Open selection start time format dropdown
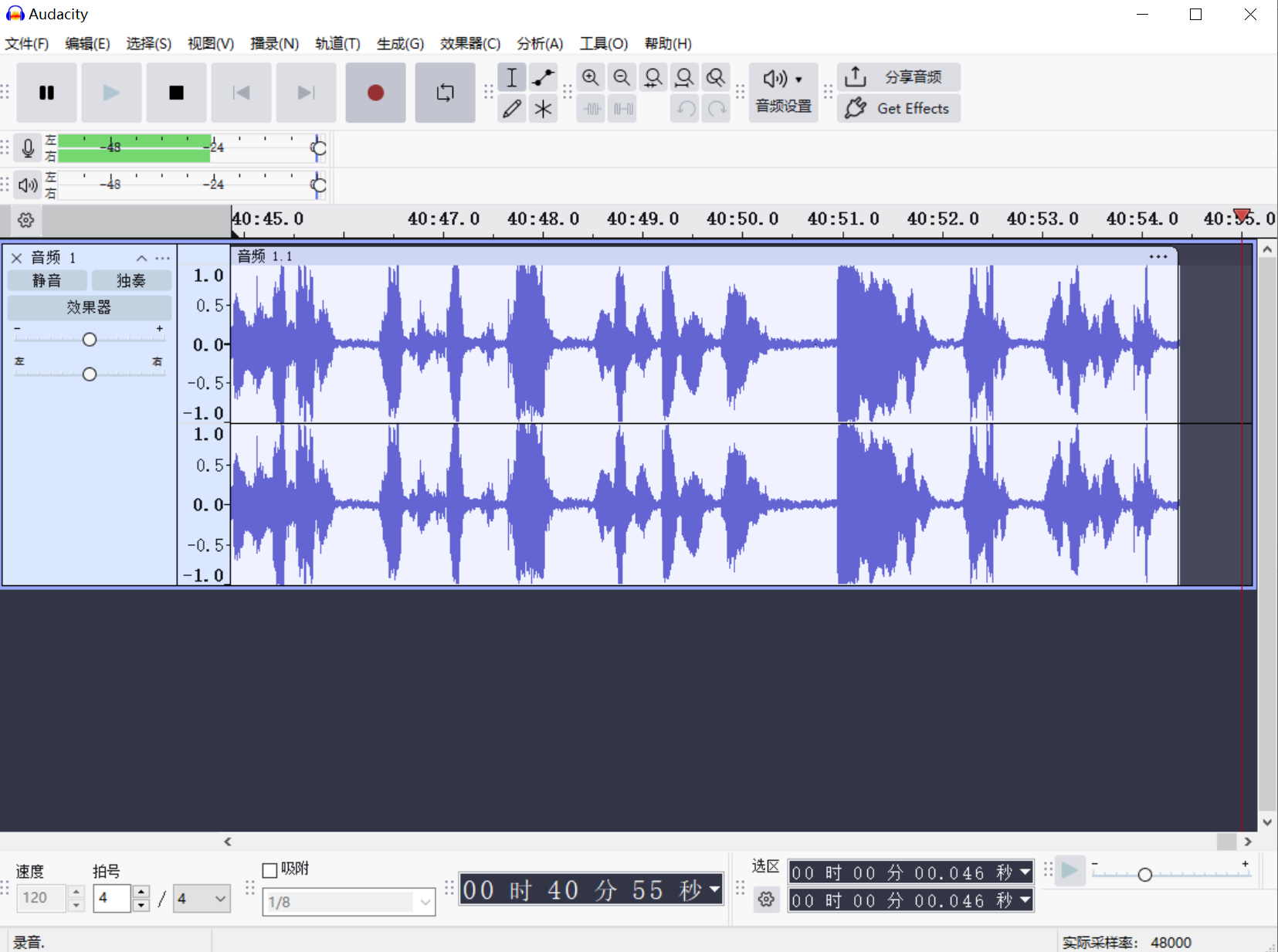 click(1025, 872)
